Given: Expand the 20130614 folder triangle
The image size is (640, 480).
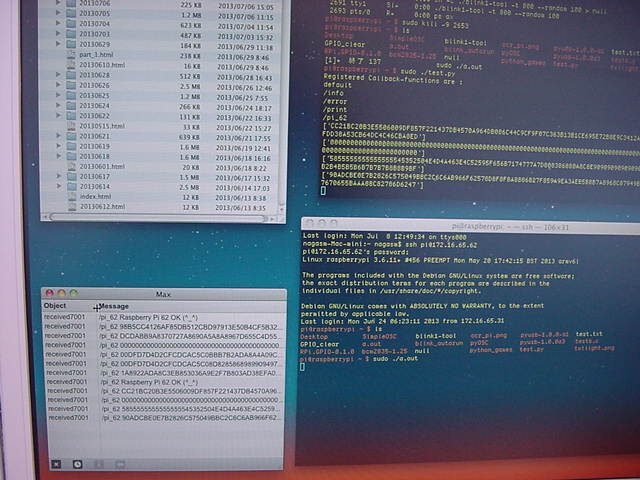Looking at the screenshot, I should (x=59, y=186).
